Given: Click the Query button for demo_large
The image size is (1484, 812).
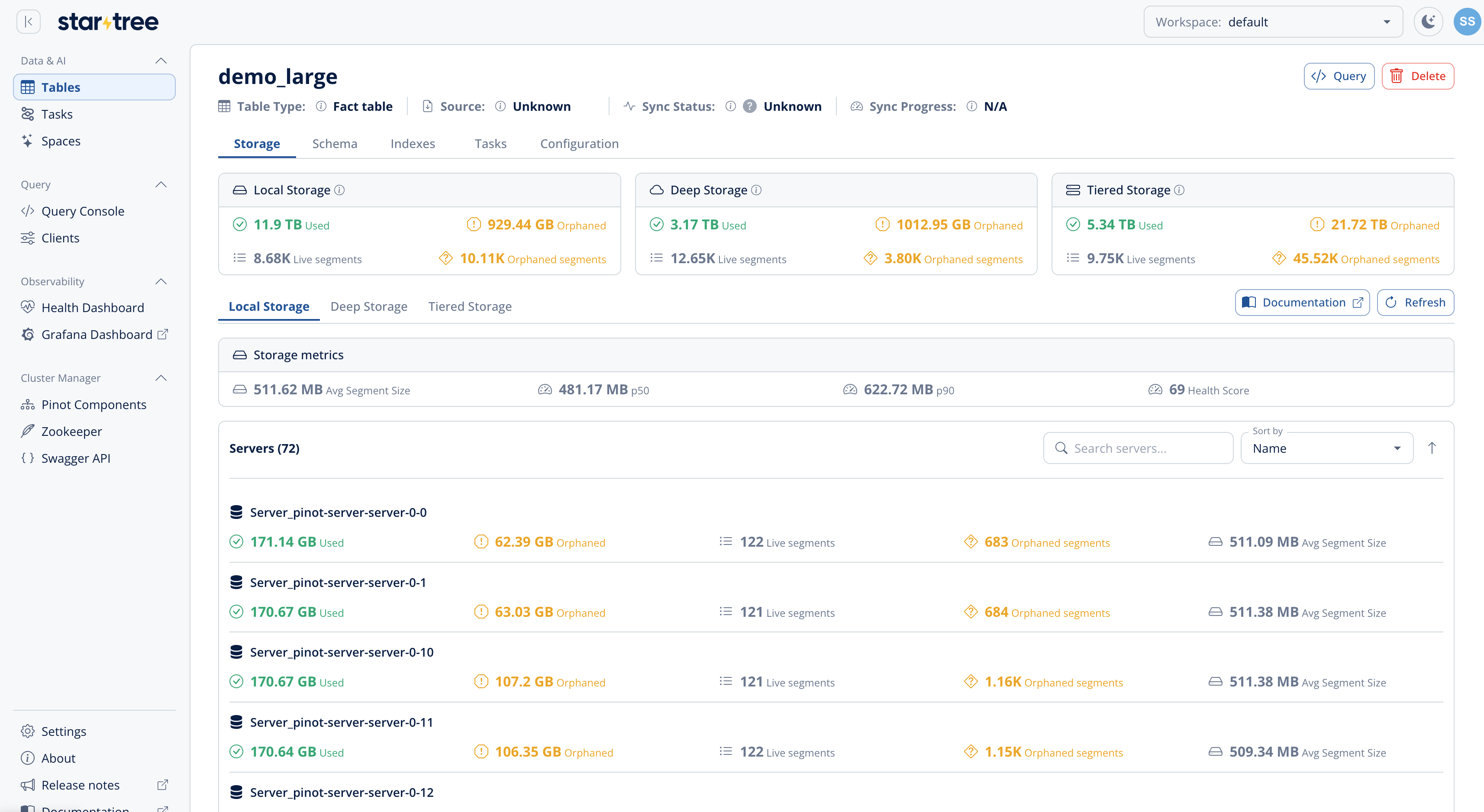Looking at the screenshot, I should [x=1339, y=76].
